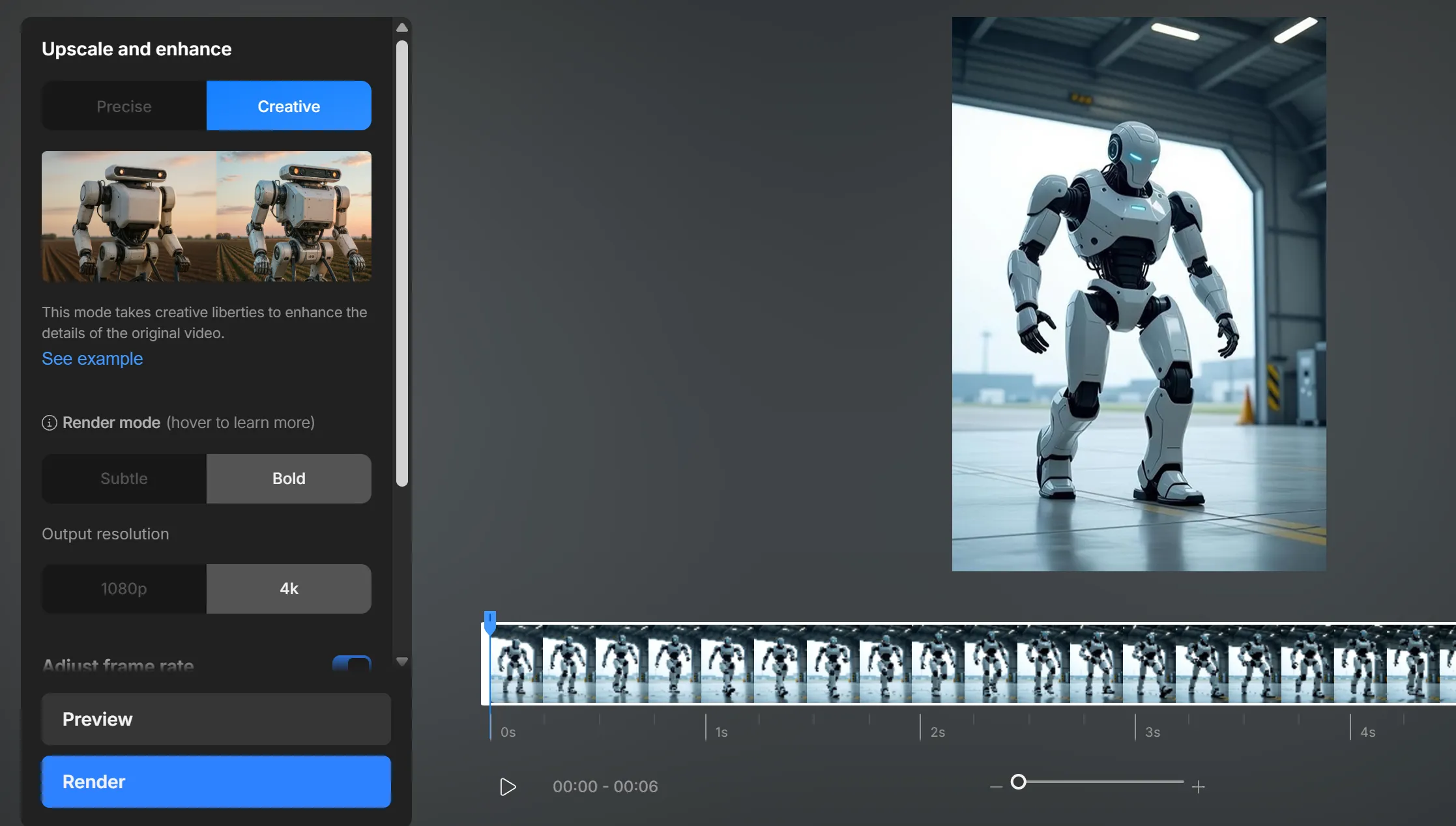The width and height of the screenshot is (1456, 826).
Task: Select the Subtle render mode
Action: pos(124,479)
